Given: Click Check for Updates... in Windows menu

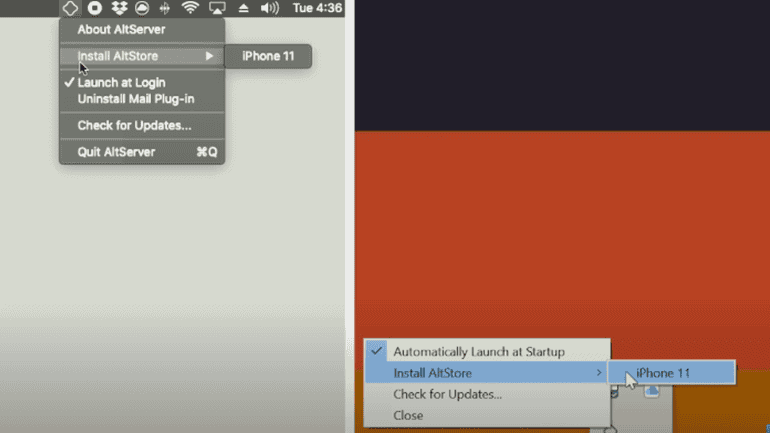Looking at the screenshot, I should tap(447, 394).
